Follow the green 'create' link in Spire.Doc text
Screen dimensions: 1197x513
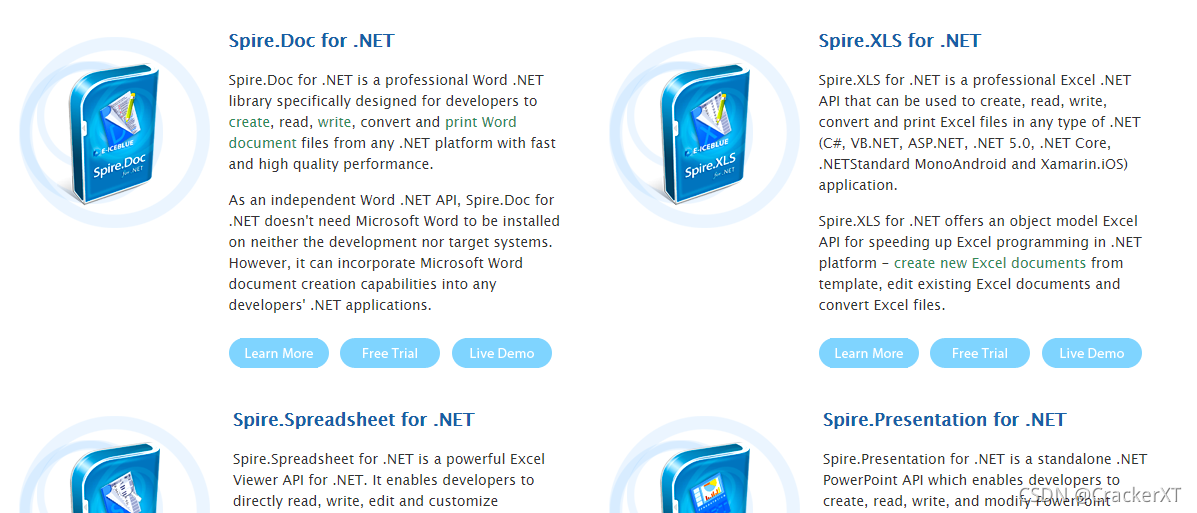pyautogui.click(x=249, y=122)
